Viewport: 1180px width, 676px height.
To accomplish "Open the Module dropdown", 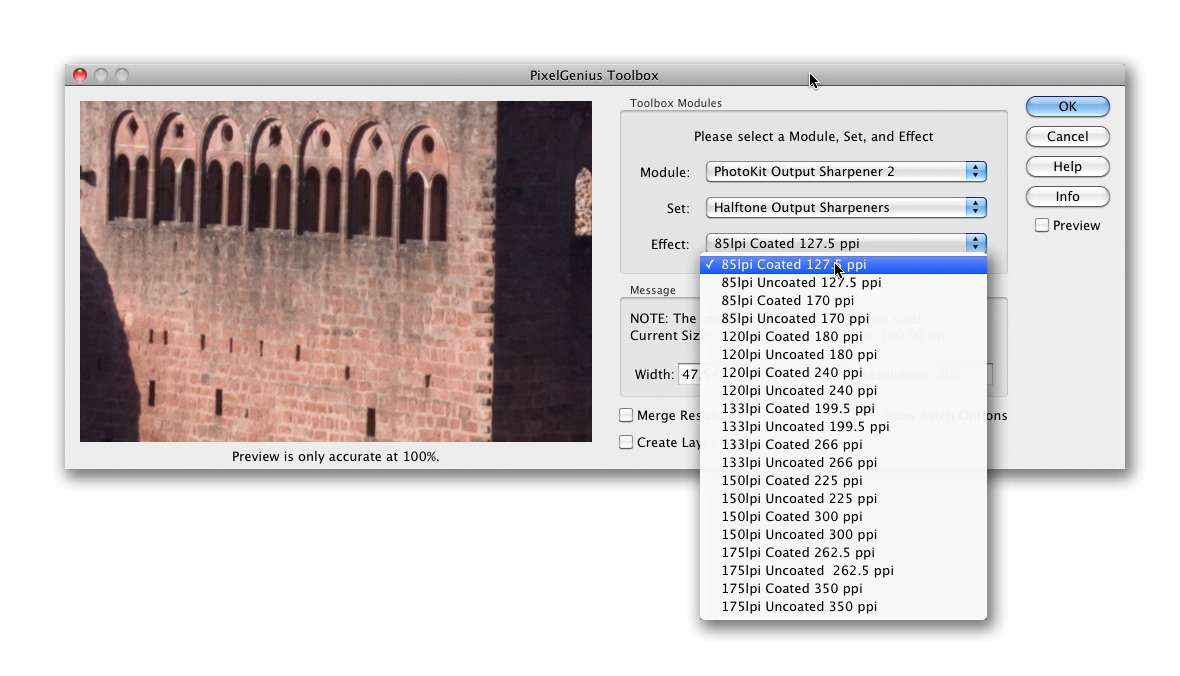I will [846, 172].
